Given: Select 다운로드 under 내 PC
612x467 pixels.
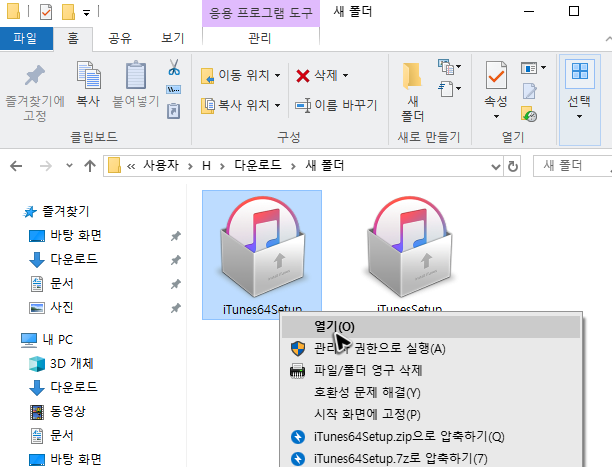Looking at the screenshot, I should [x=64, y=387].
